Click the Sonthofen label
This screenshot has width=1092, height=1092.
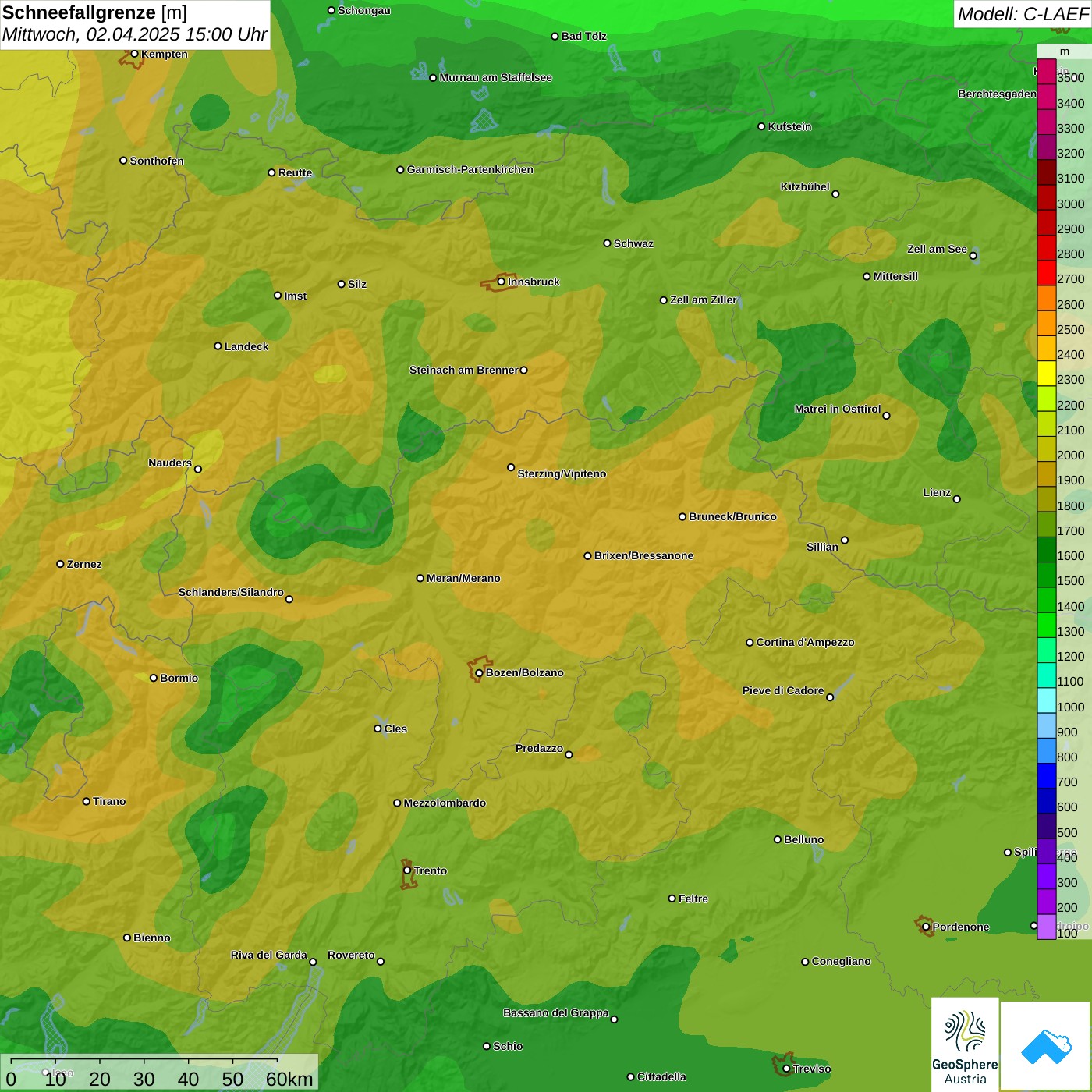[157, 161]
